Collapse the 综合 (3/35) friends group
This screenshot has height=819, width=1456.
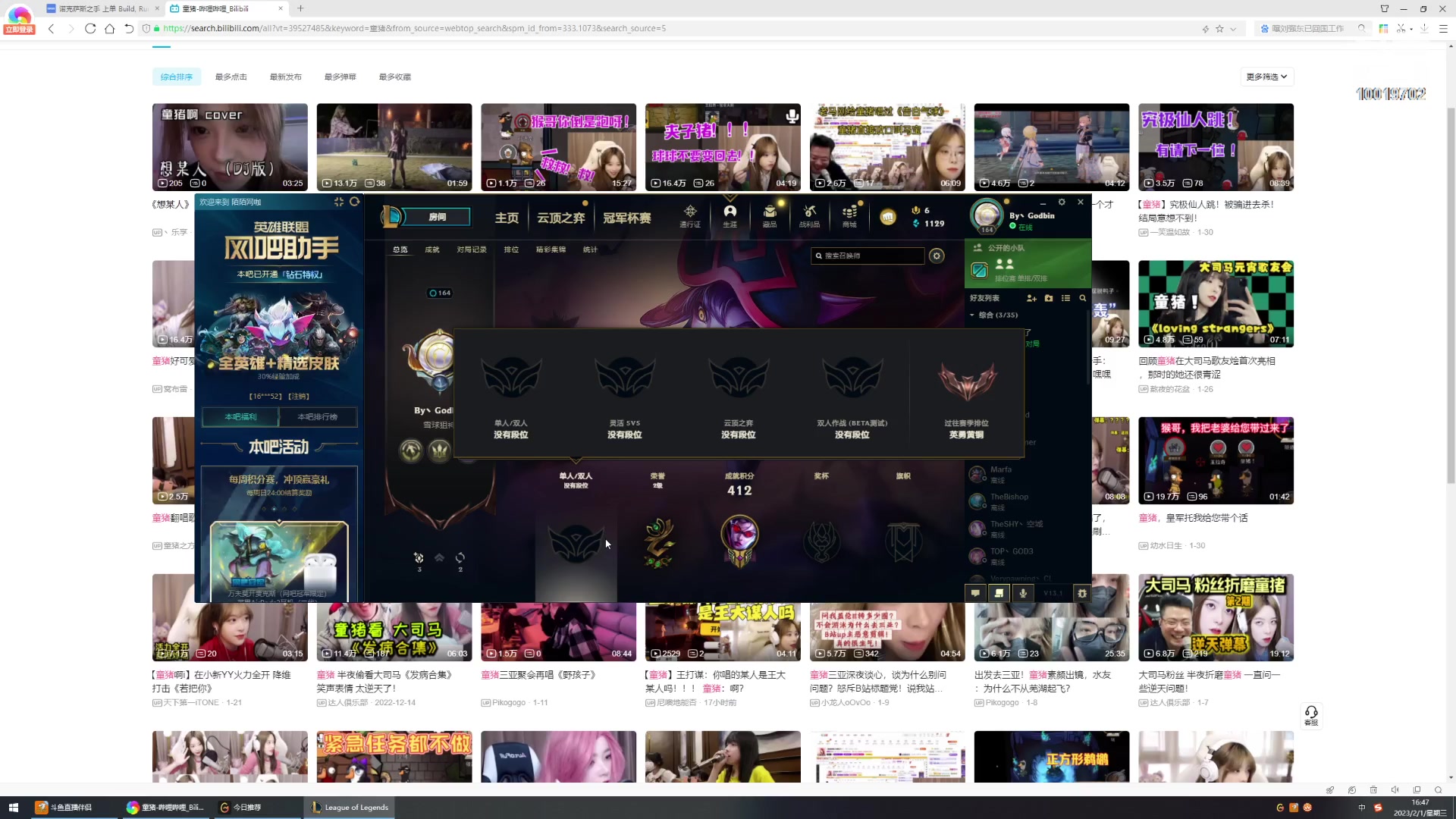click(x=993, y=315)
